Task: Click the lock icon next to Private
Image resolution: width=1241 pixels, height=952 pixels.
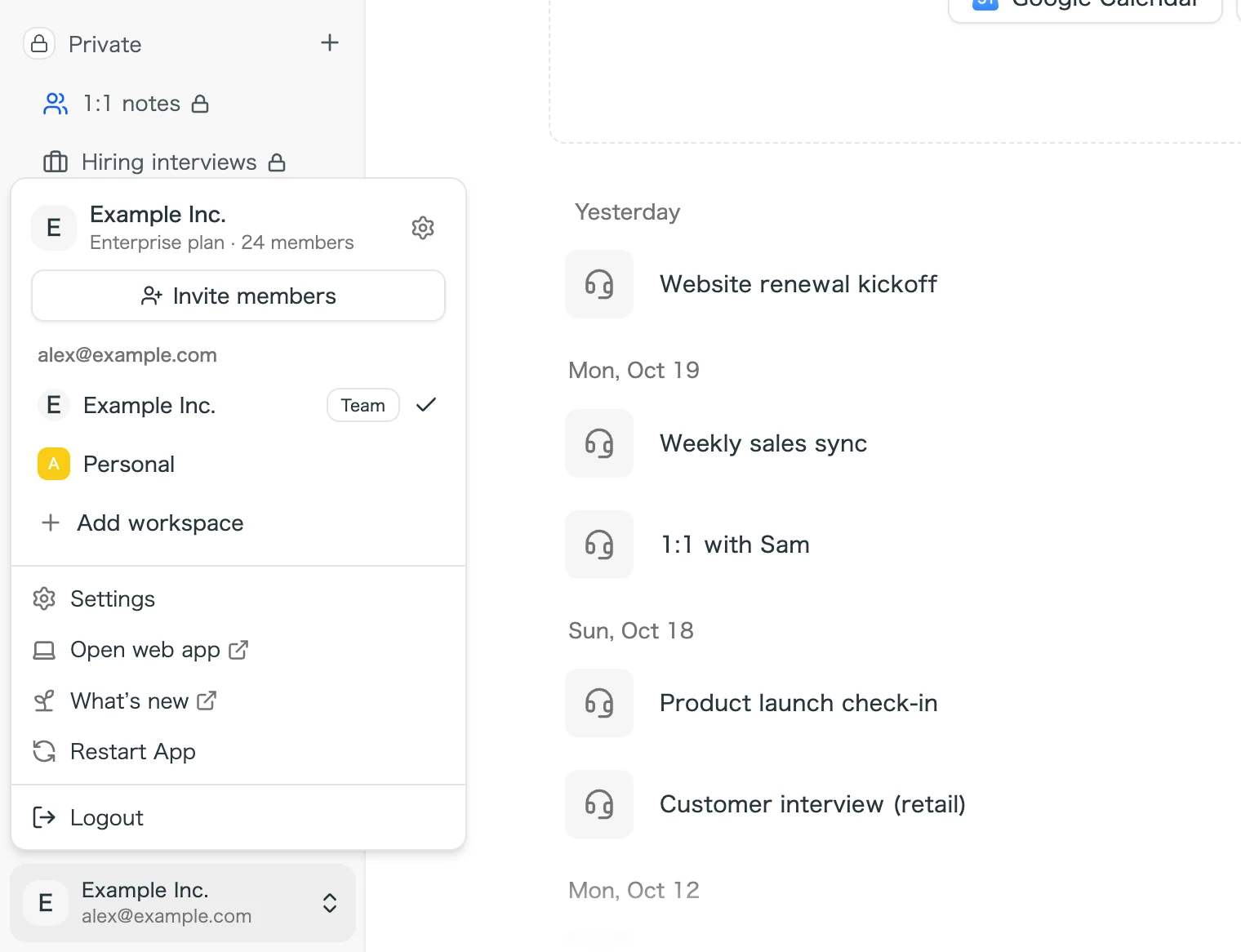Action: (x=39, y=44)
